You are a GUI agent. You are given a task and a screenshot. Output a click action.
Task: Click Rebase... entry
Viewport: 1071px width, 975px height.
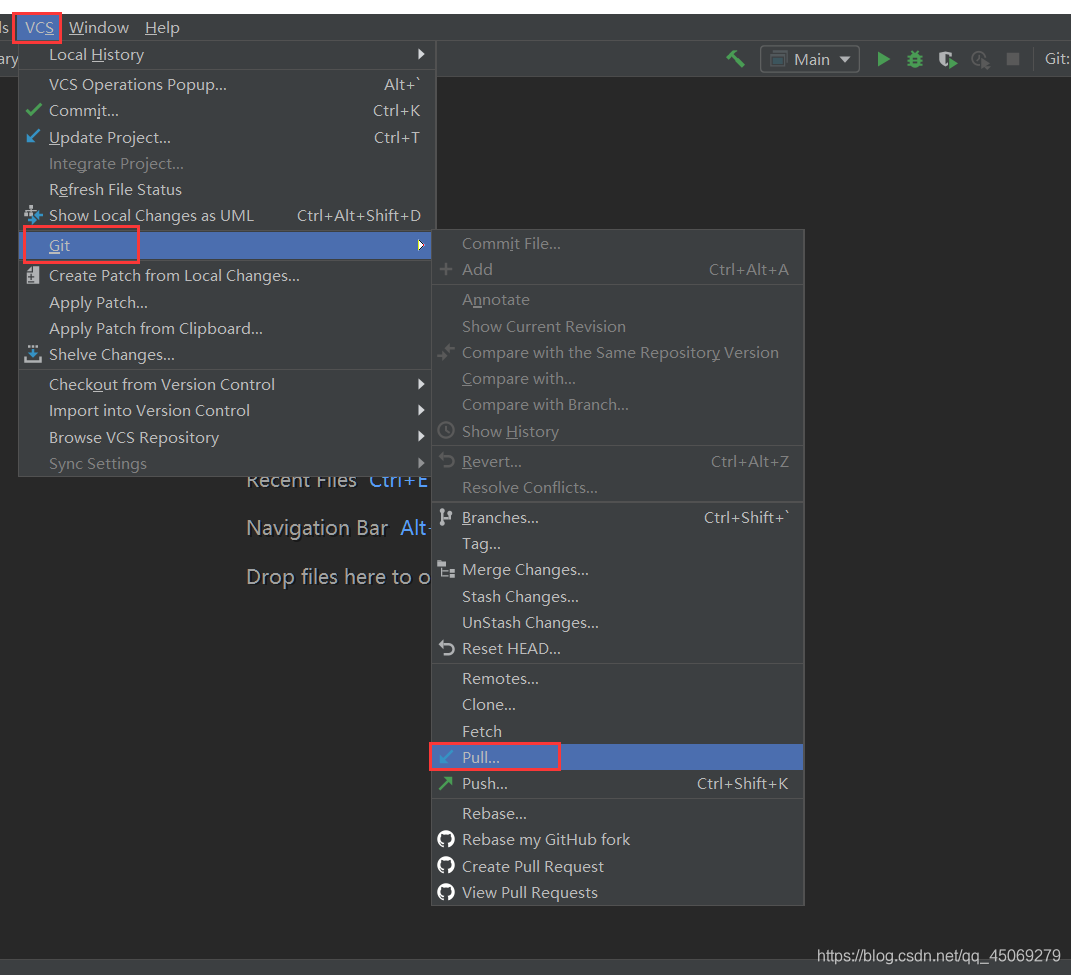point(617,814)
